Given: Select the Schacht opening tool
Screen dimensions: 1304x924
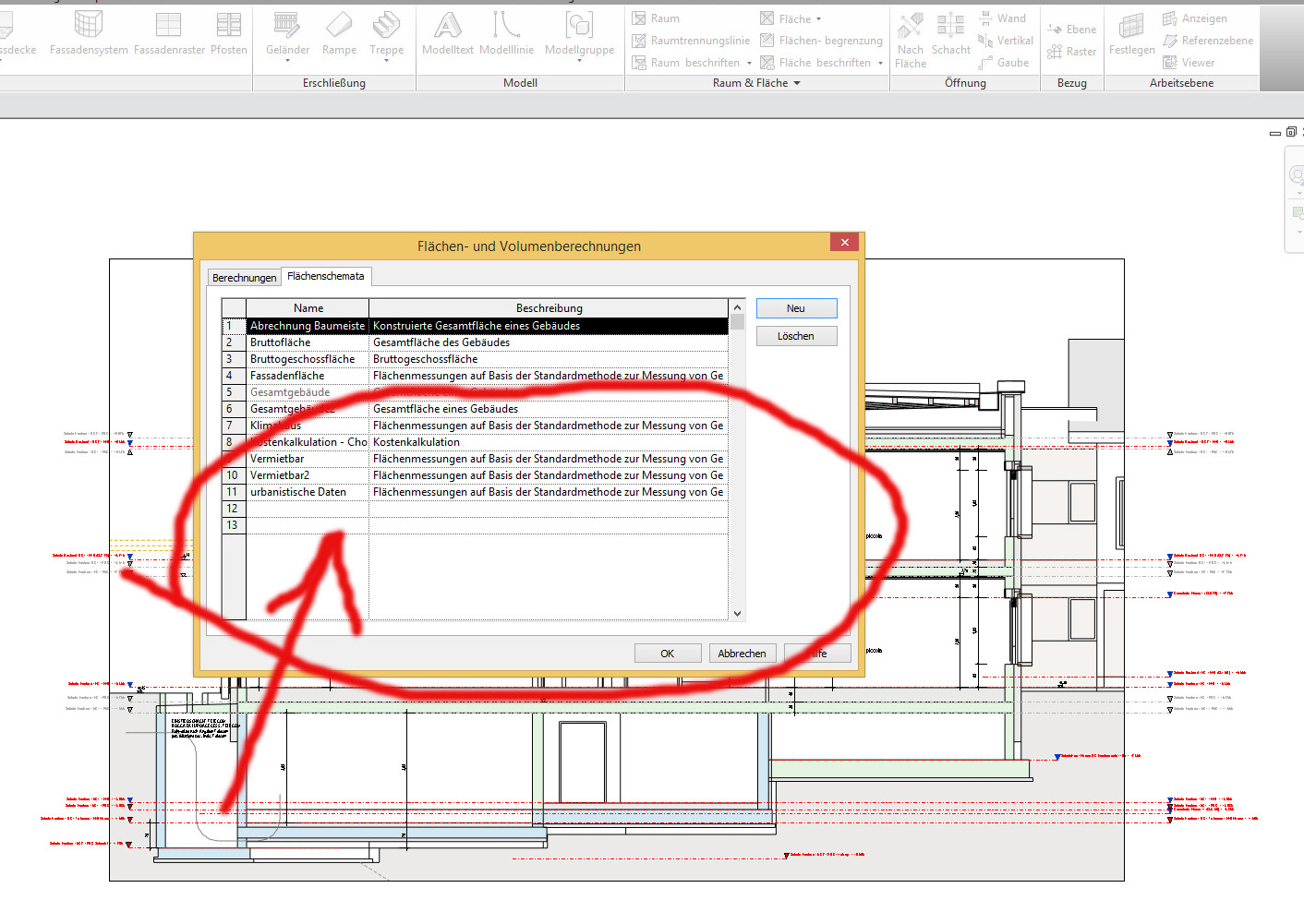Looking at the screenshot, I should coord(950,34).
